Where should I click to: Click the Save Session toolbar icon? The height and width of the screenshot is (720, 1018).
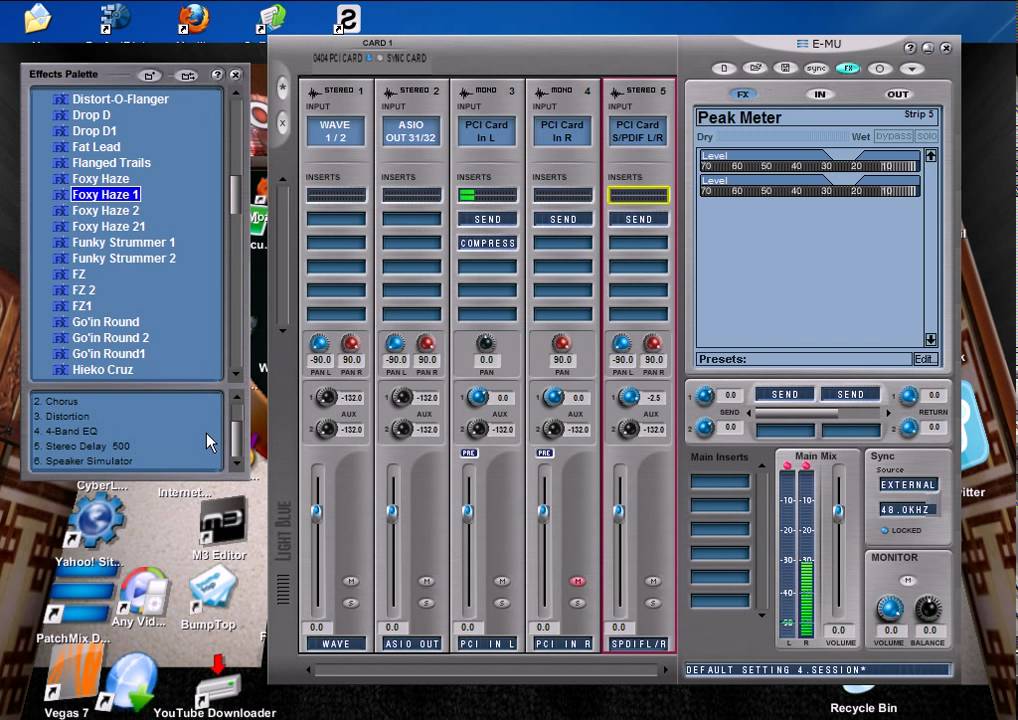point(785,68)
